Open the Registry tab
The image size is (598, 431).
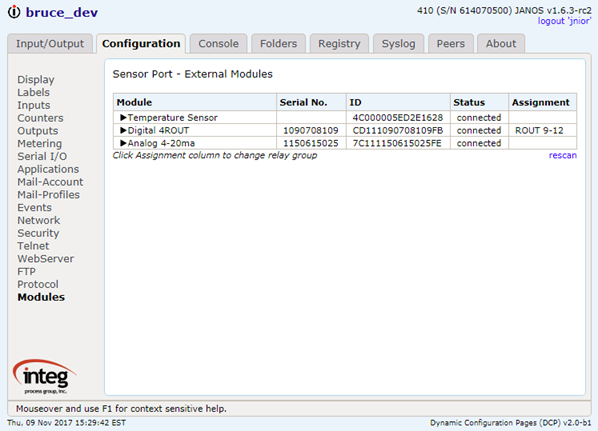coord(339,44)
